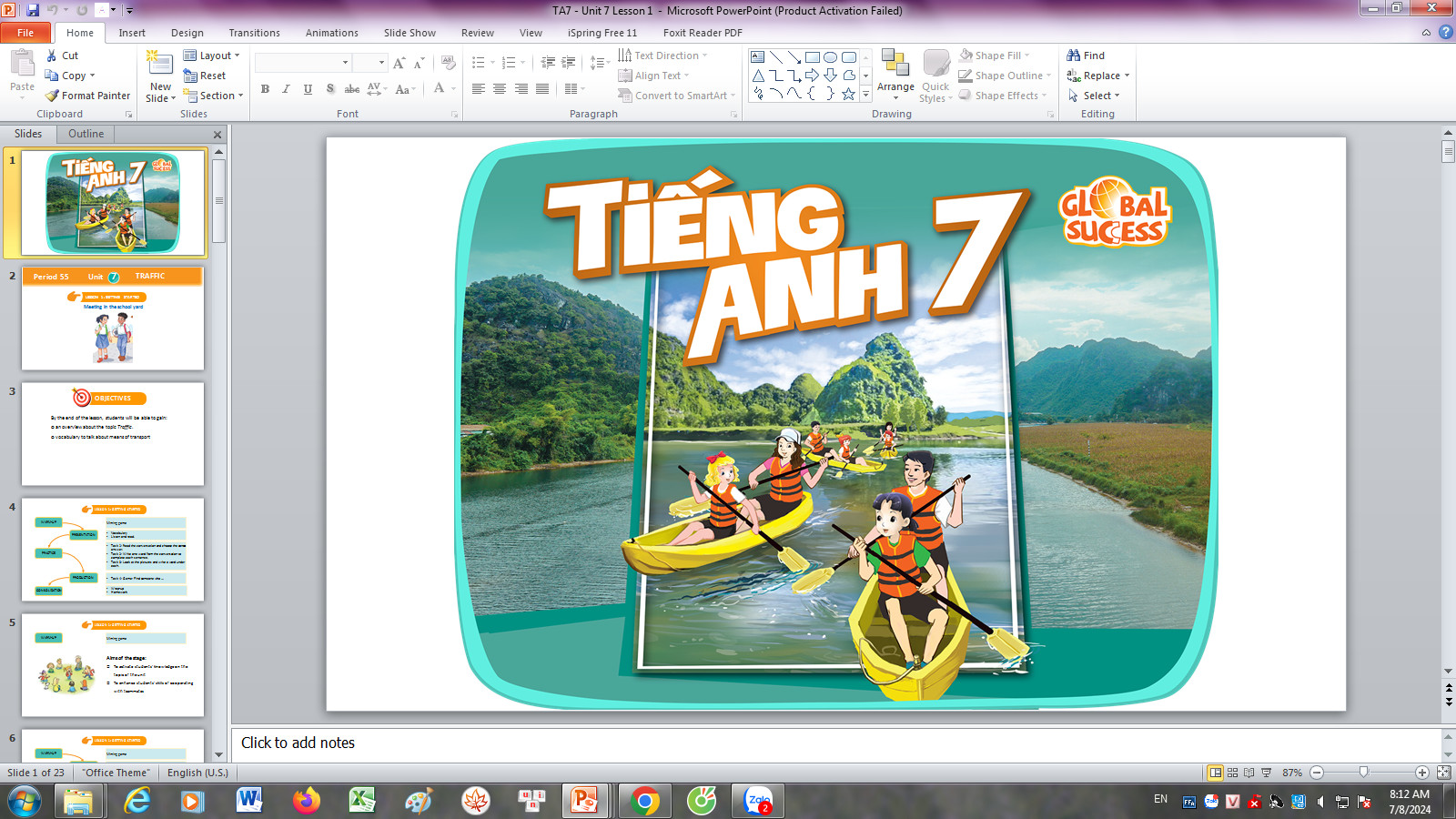Expand the Layout dropdown

point(213,56)
